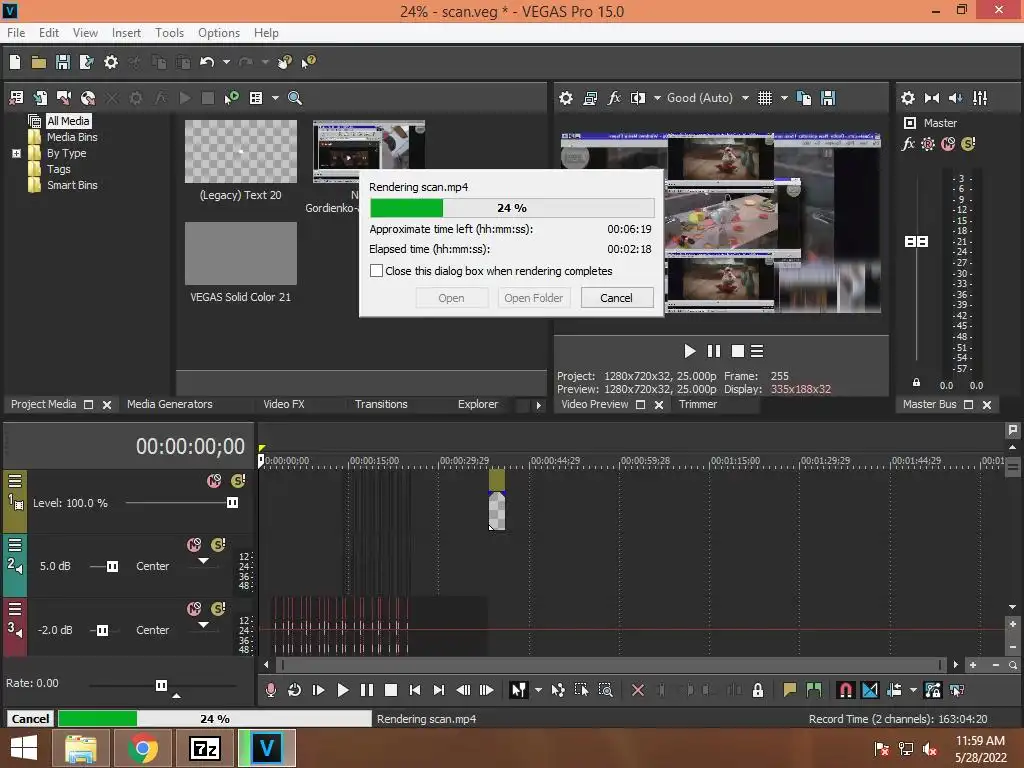Click the Normal Edit Tool icon in timeline toolbar
Viewport: 1024px width, 768px height.
point(518,690)
